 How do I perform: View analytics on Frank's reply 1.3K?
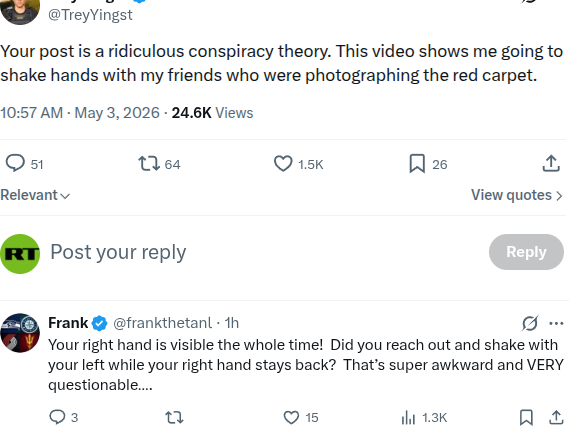424,417
